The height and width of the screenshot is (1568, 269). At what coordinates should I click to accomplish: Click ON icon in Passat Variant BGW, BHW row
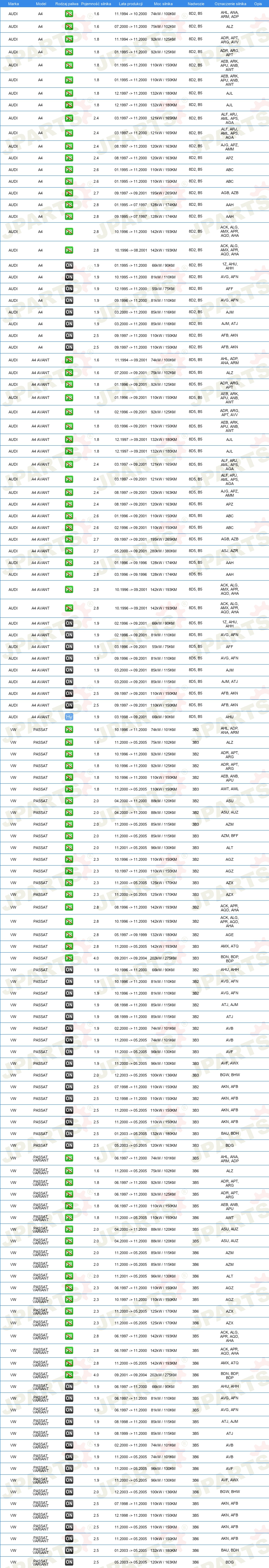(69, 1492)
